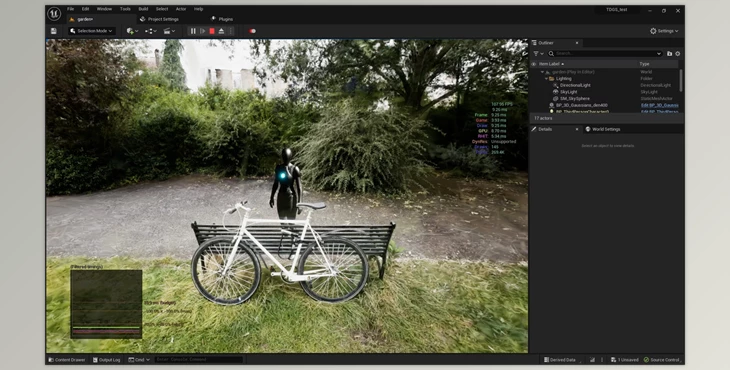
Task: Open the Window menu
Action: point(104,9)
